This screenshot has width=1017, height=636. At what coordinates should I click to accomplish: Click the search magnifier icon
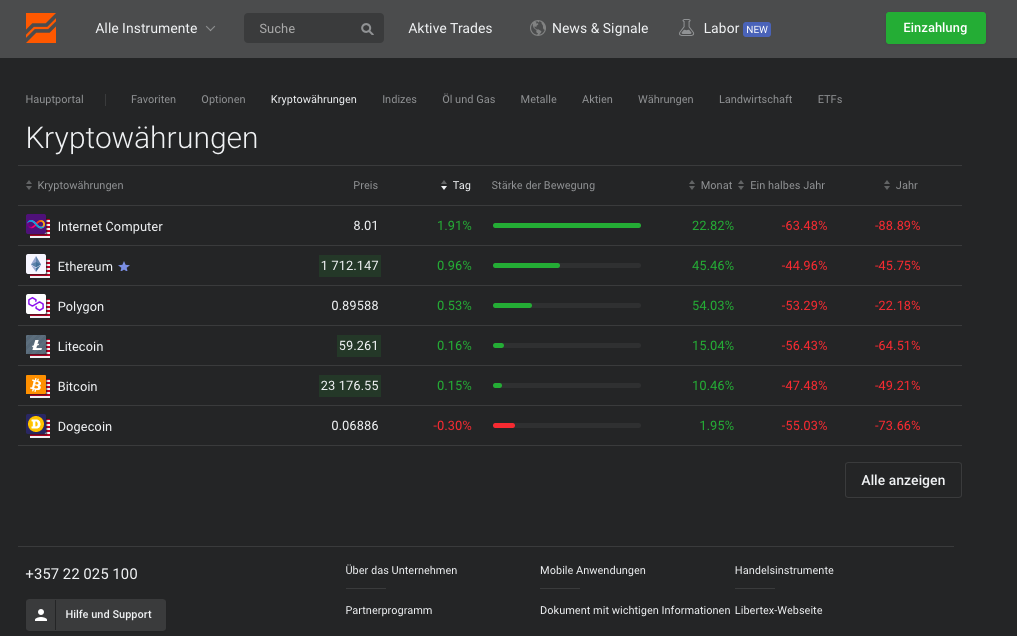367,29
